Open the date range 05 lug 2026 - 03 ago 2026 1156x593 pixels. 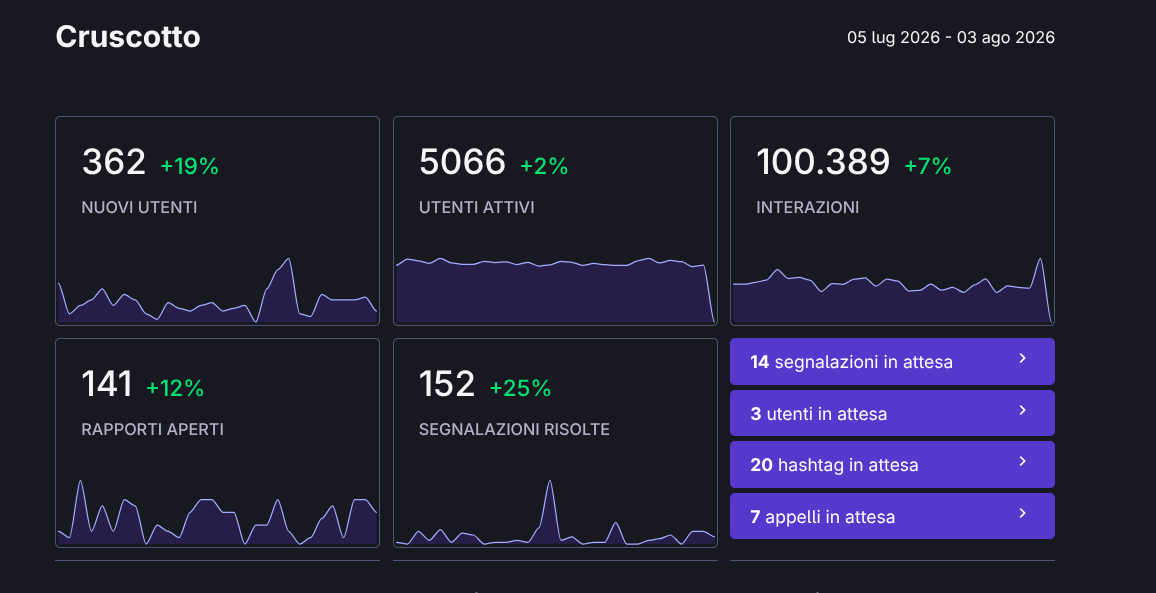950,38
